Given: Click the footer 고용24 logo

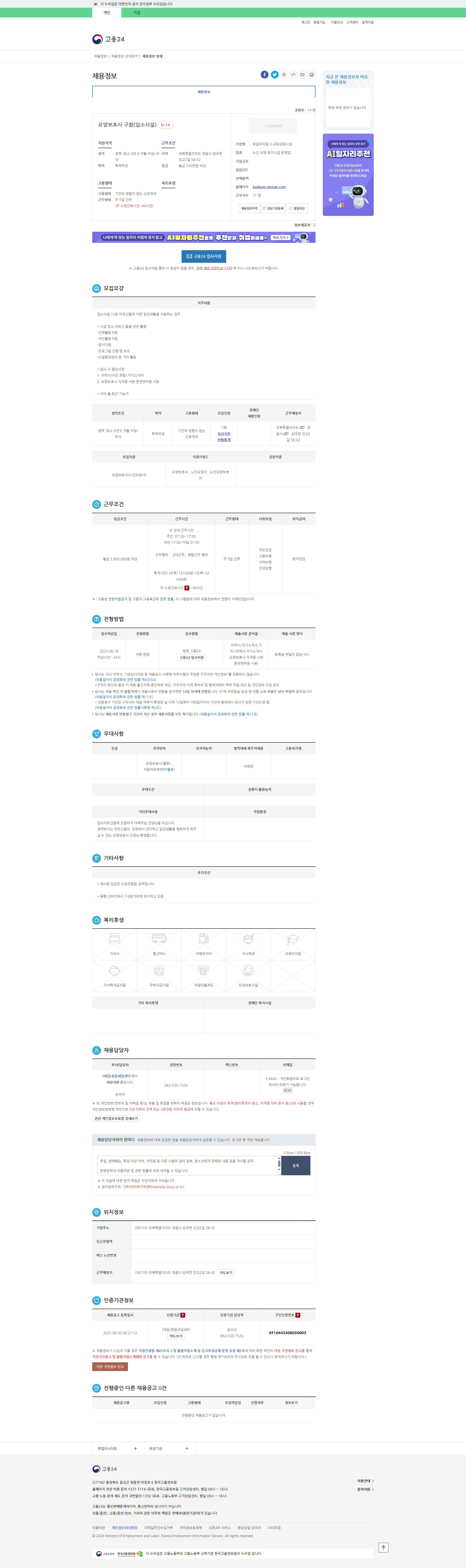Looking at the screenshot, I should (x=105, y=1469).
